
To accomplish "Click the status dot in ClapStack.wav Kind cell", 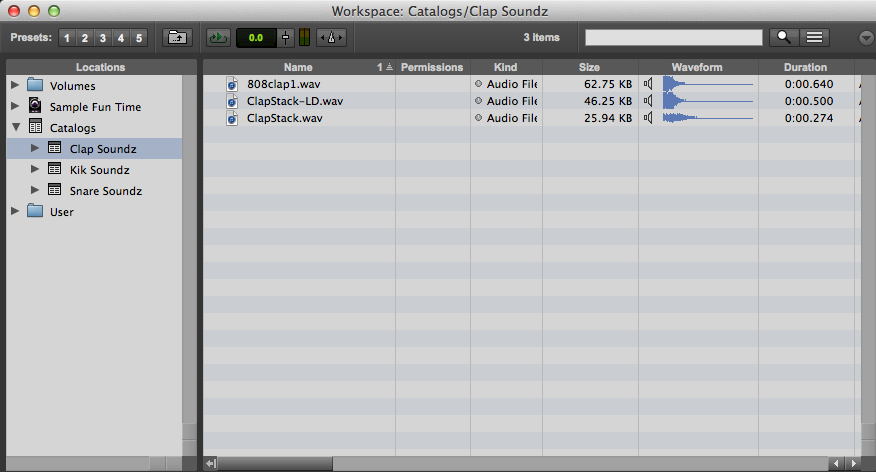I will (x=478, y=117).
